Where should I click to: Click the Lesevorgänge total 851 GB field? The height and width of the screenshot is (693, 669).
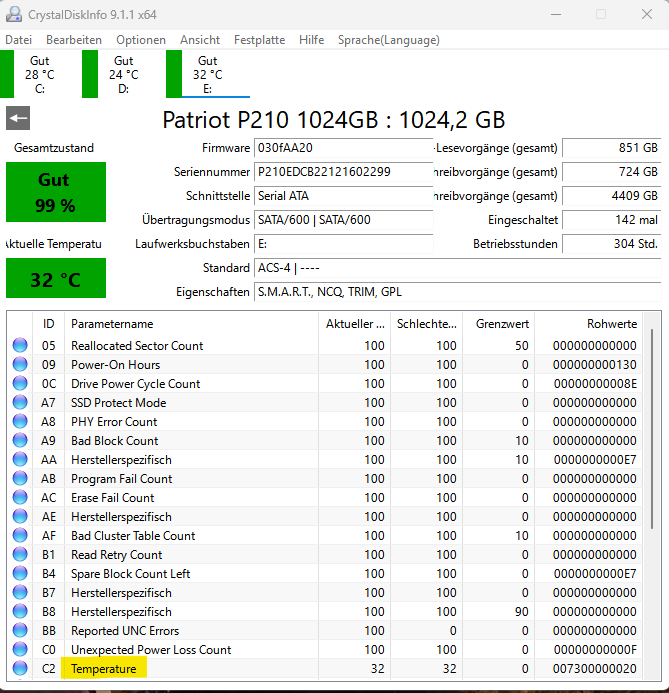[612, 148]
